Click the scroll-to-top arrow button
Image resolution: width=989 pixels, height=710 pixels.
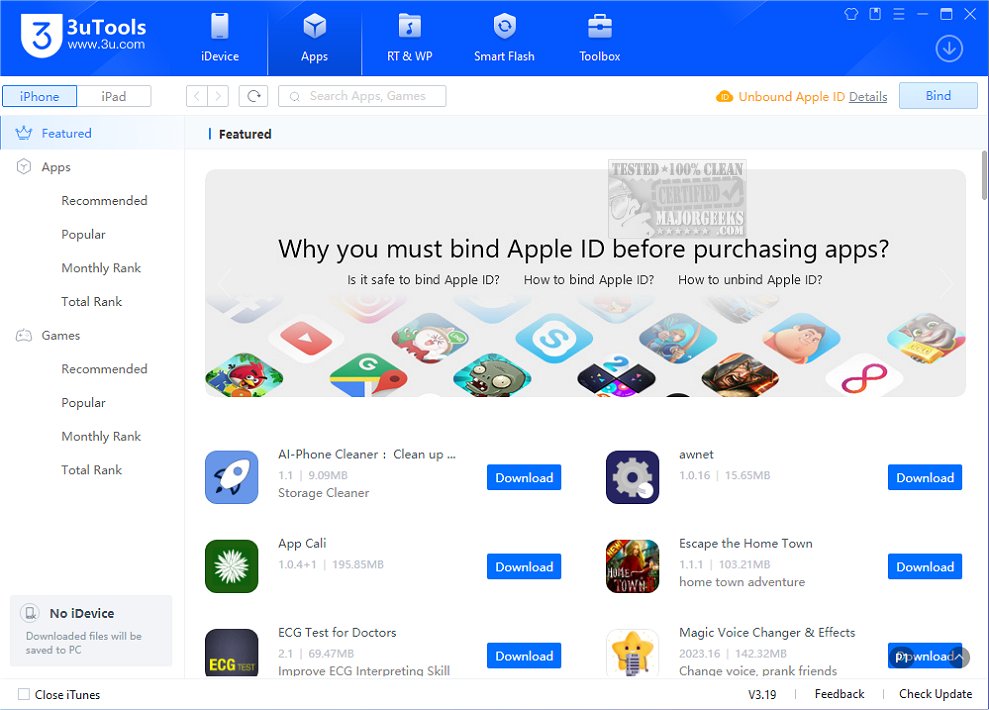(x=959, y=656)
